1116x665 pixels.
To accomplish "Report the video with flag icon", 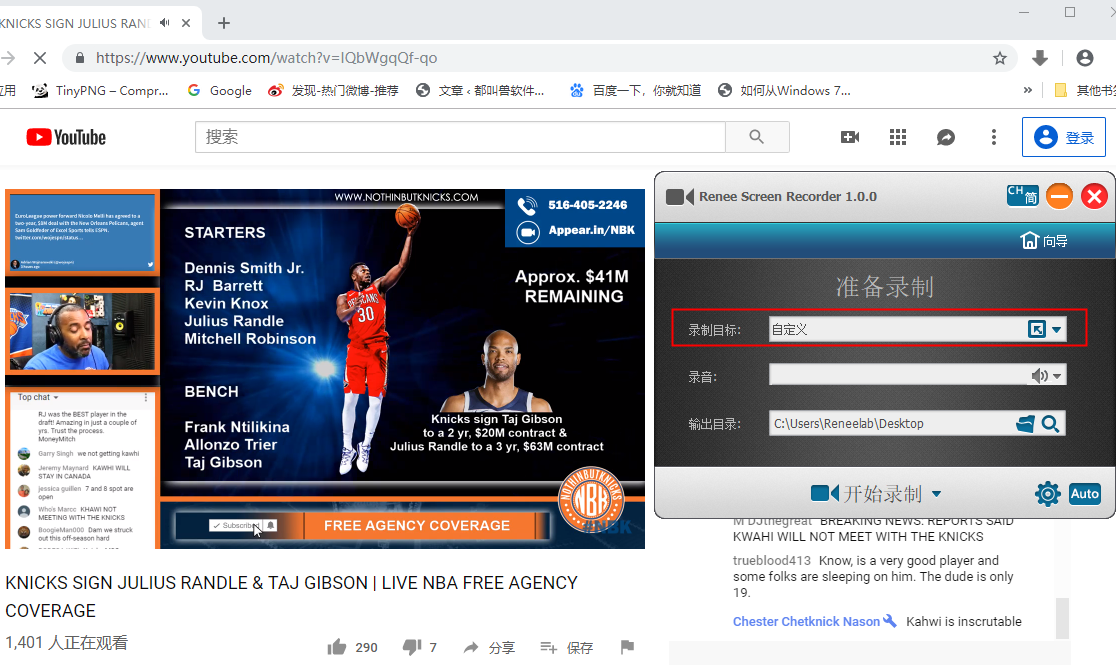I will (x=627, y=646).
